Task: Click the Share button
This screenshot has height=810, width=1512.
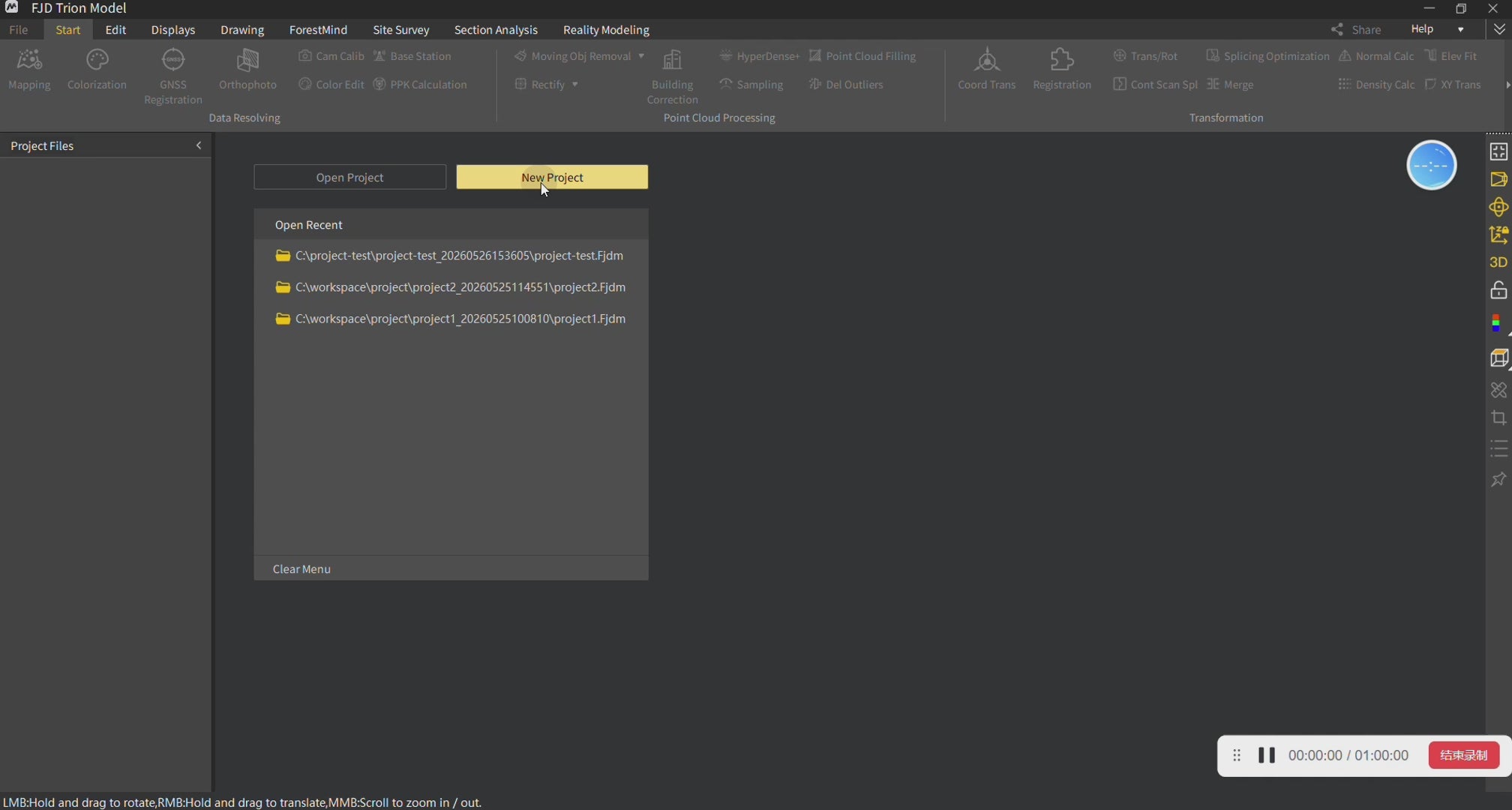Action: pos(1356,30)
